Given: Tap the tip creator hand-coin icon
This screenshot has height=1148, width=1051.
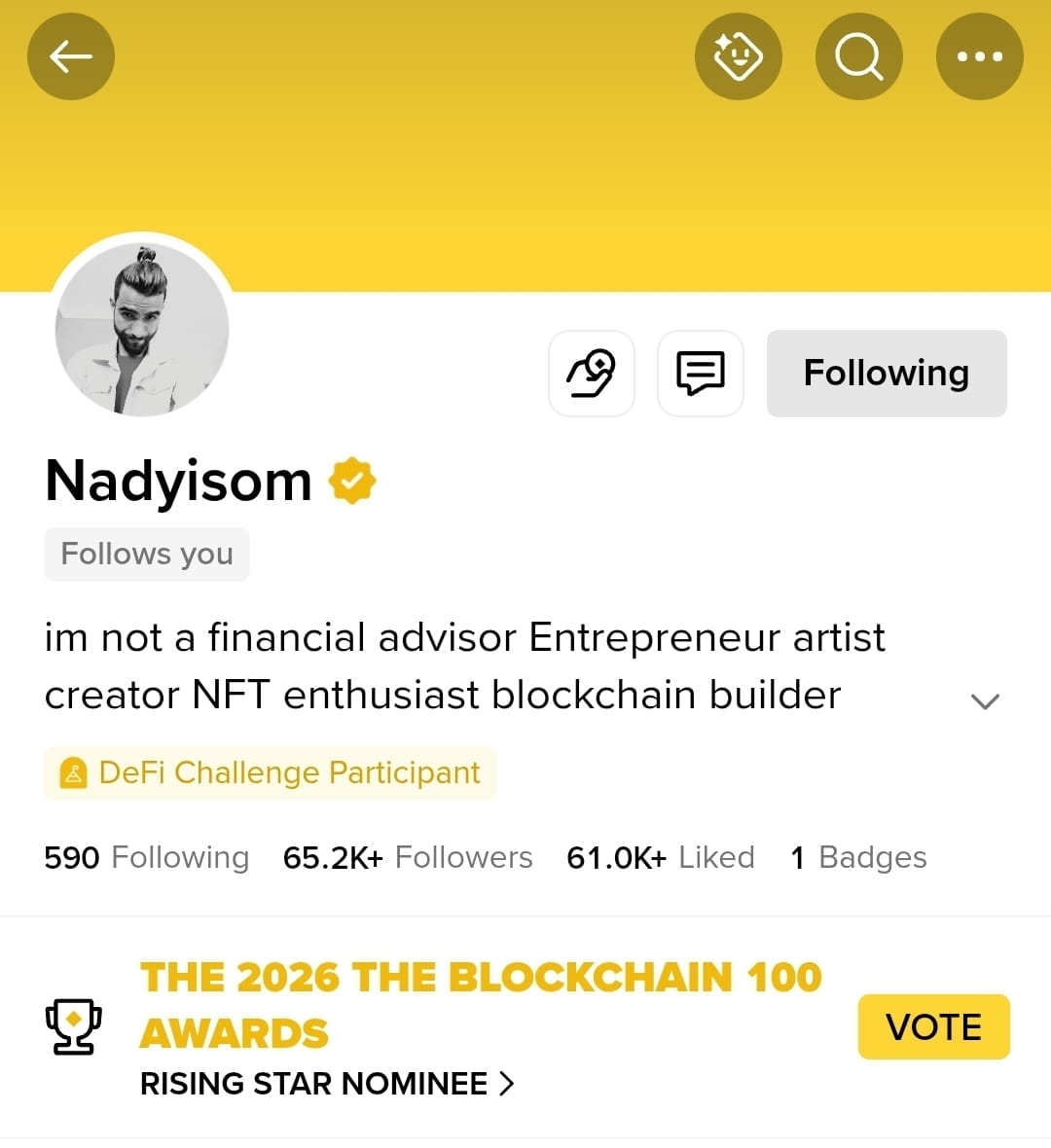Looking at the screenshot, I should coord(592,374).
